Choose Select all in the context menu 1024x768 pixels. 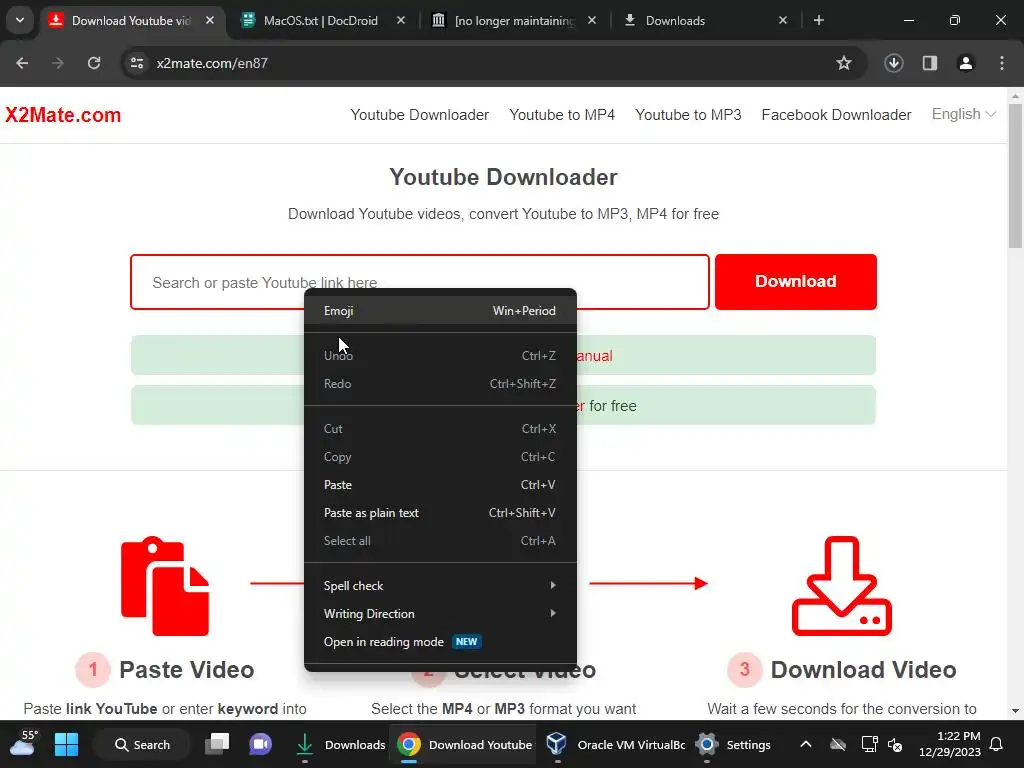point(440,541)
